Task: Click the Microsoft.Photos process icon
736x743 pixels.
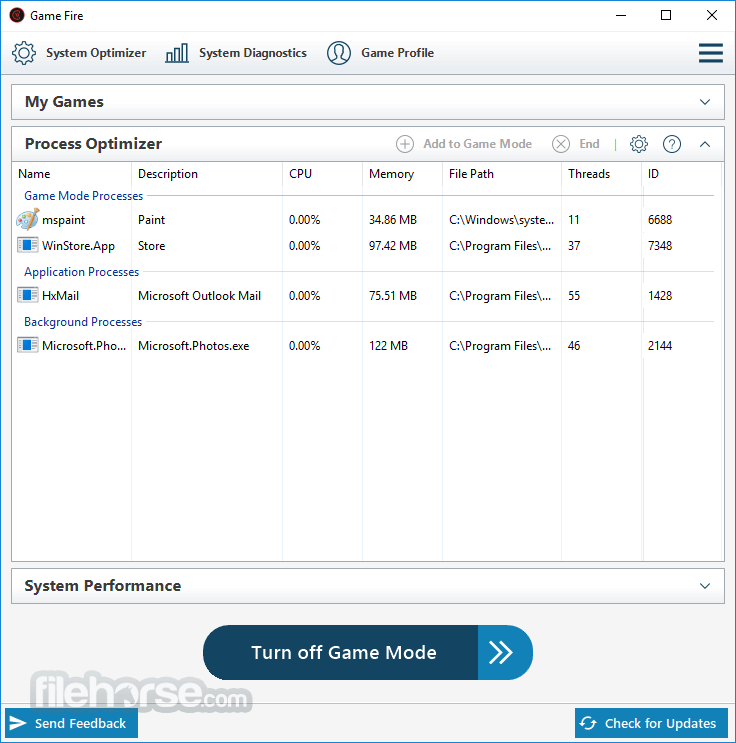Action: click(27, 344)
